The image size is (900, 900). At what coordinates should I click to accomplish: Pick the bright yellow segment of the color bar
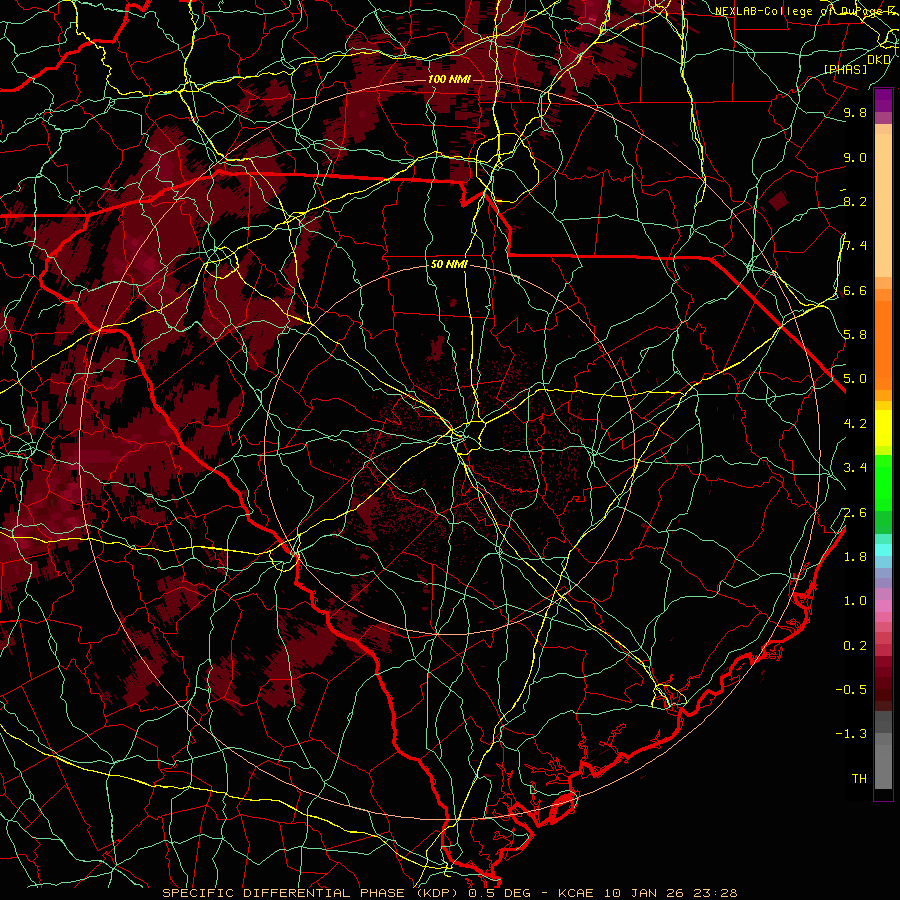(883, 428)
